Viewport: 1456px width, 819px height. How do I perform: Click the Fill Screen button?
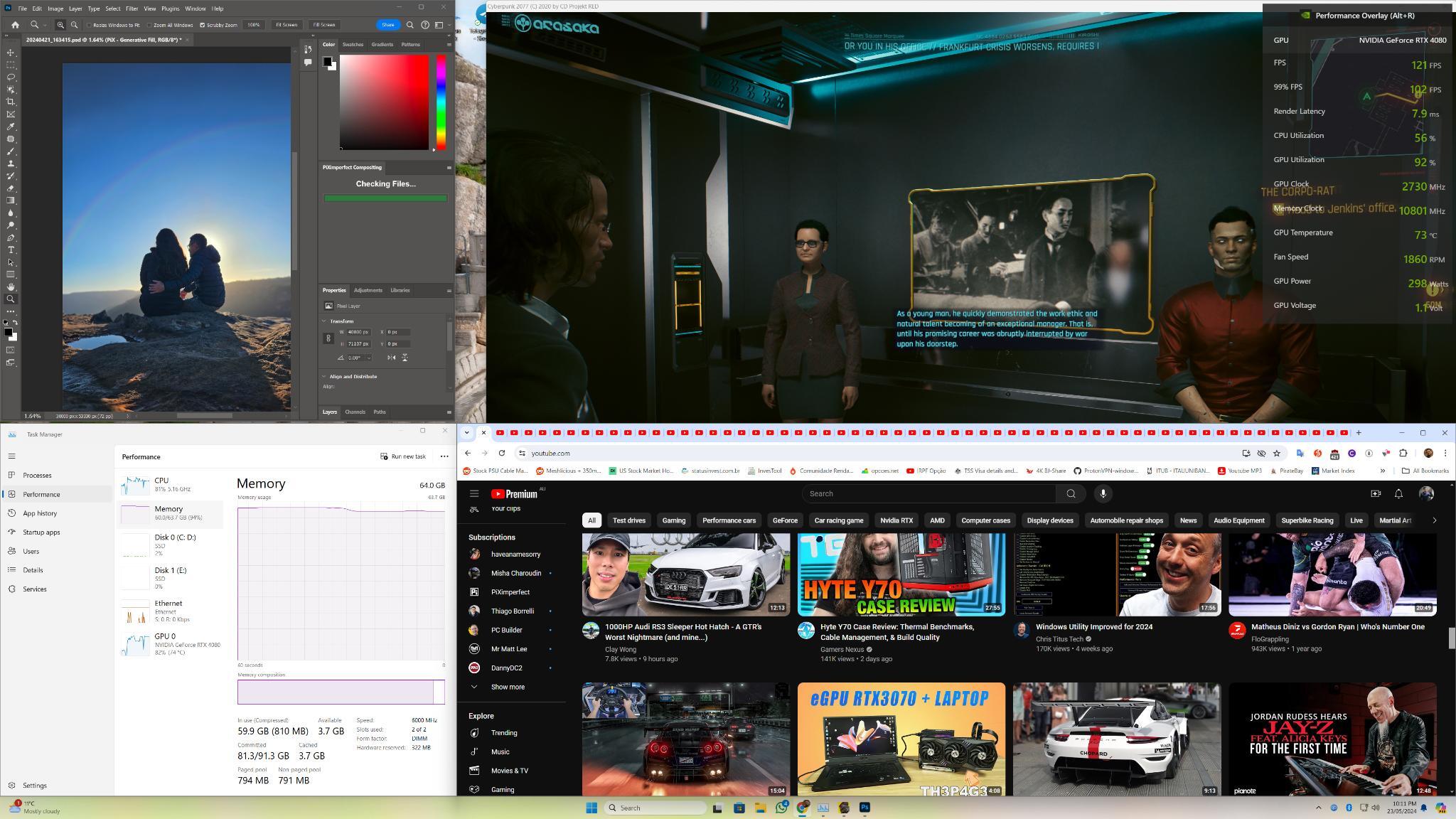pos(323,25)
